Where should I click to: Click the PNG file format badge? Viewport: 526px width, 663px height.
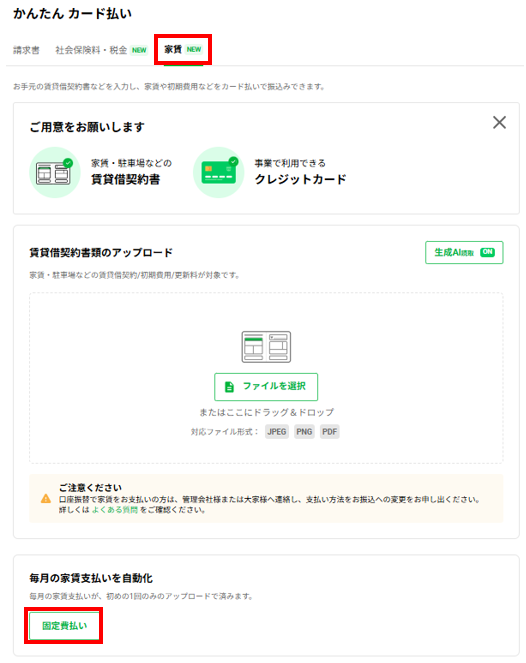click(304, 432)
